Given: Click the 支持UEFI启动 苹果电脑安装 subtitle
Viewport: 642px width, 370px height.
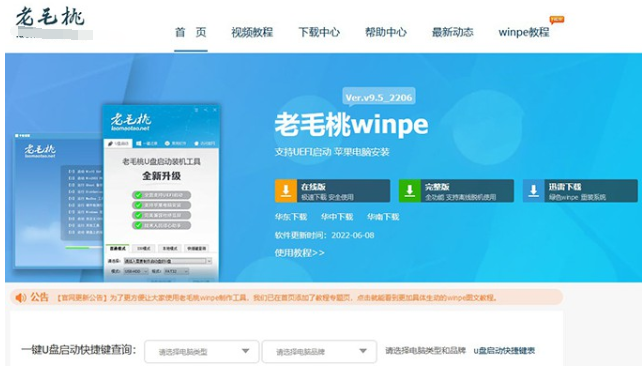Looking at the screenshot, I should coord(332,152).
